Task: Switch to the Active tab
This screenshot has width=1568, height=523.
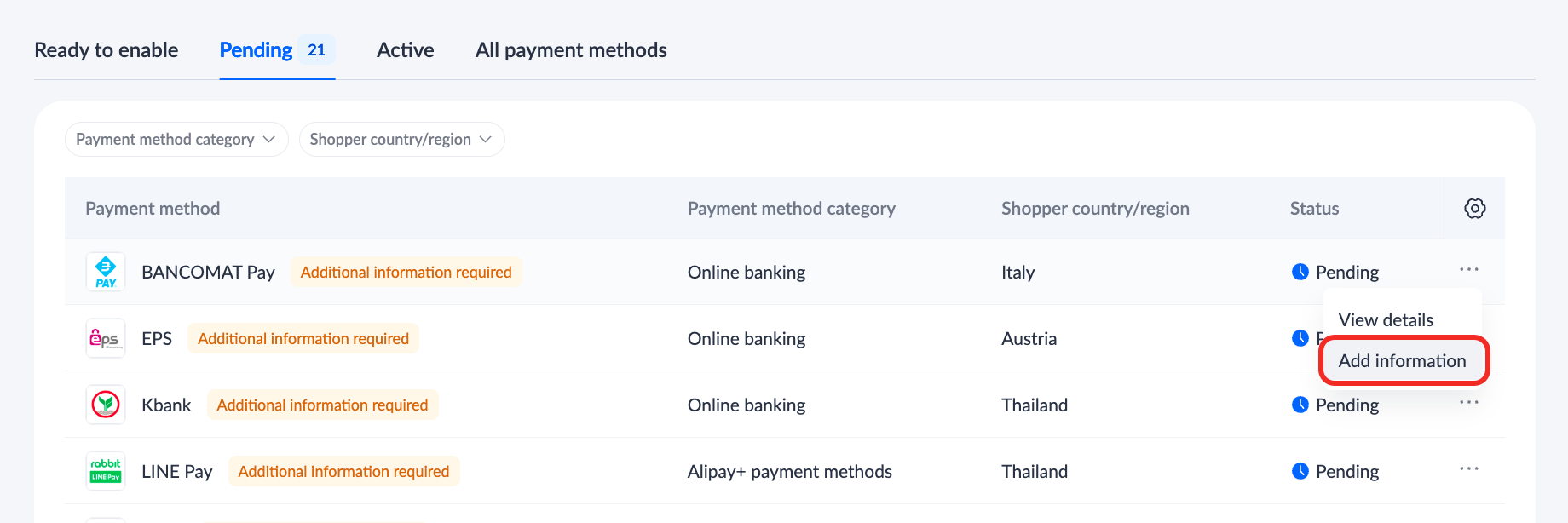Action: click(405, 50)
